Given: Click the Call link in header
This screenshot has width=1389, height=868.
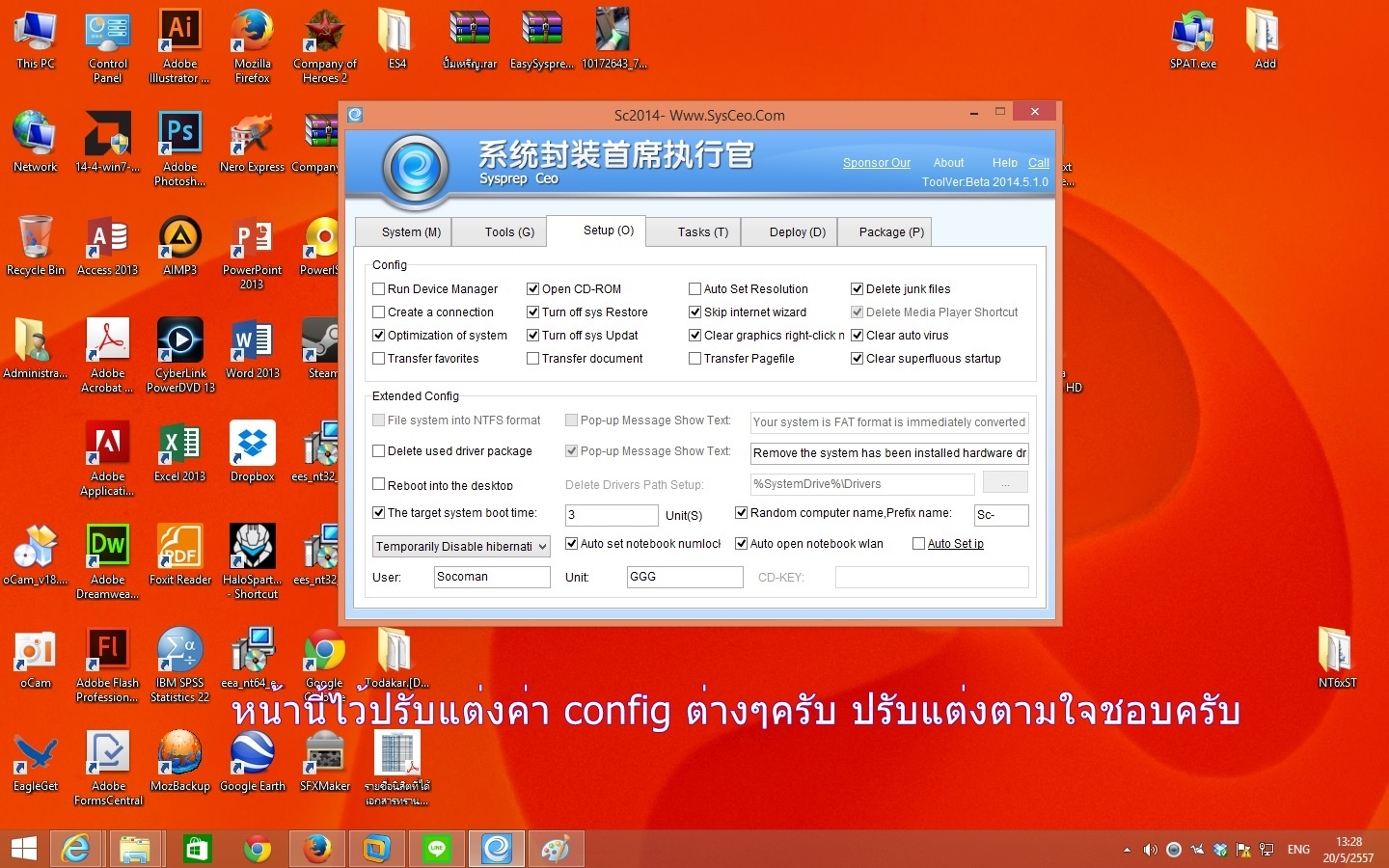Looking at the screenshot, I should coord(1039,163).
